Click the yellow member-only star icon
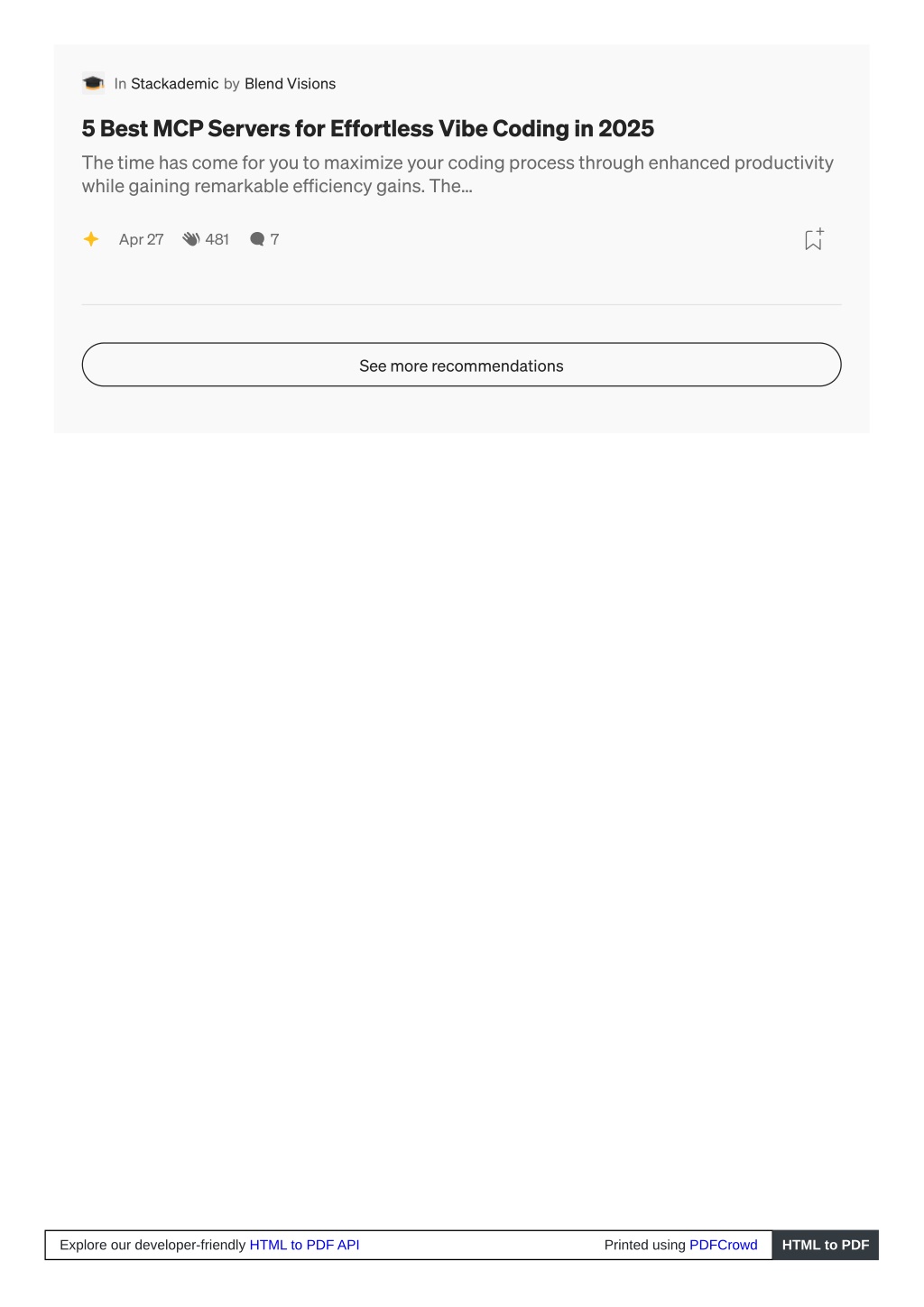This screenshot has height=1307, width=924. pyautogui.click(x=91, y=239)
